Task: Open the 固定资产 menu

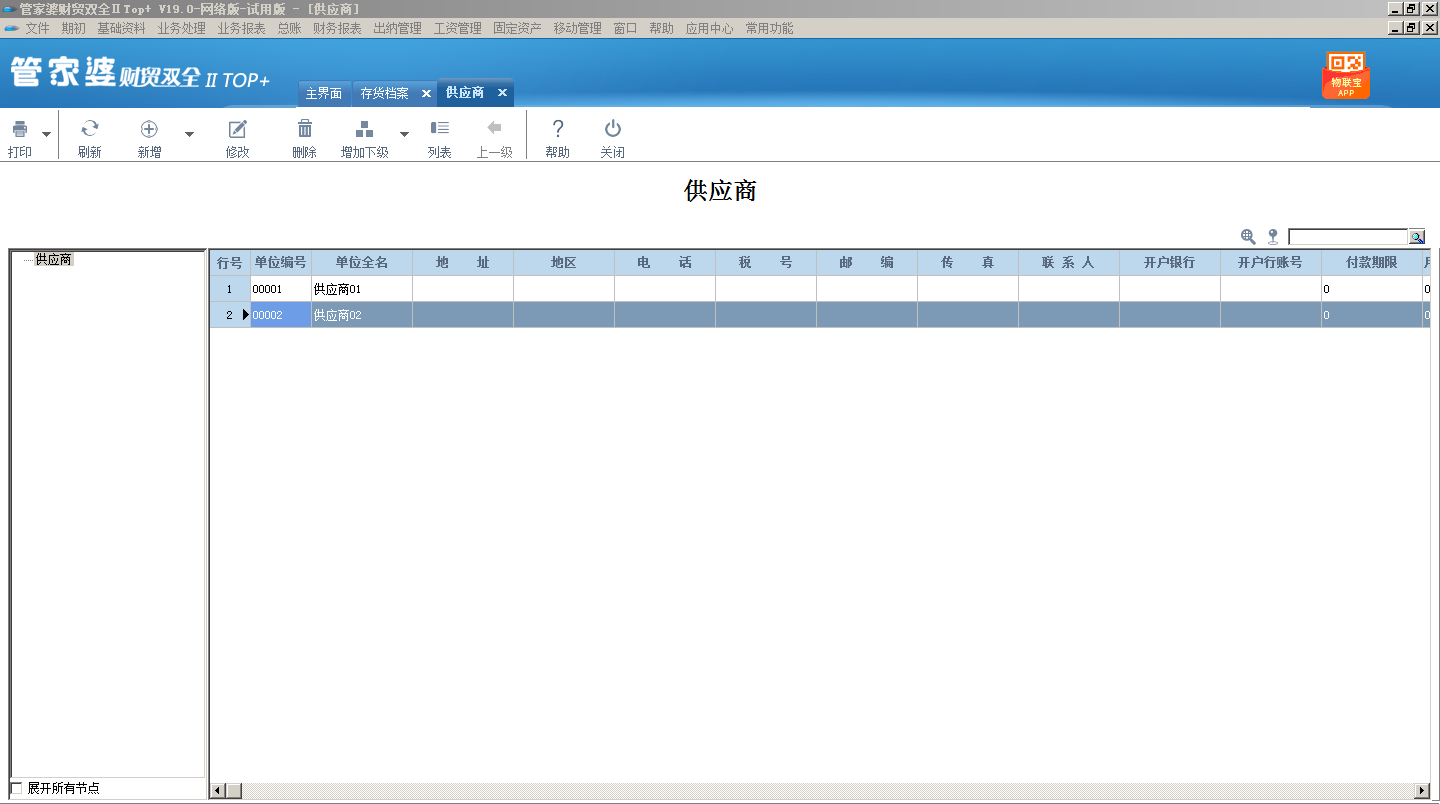Action: coord(517,28)
